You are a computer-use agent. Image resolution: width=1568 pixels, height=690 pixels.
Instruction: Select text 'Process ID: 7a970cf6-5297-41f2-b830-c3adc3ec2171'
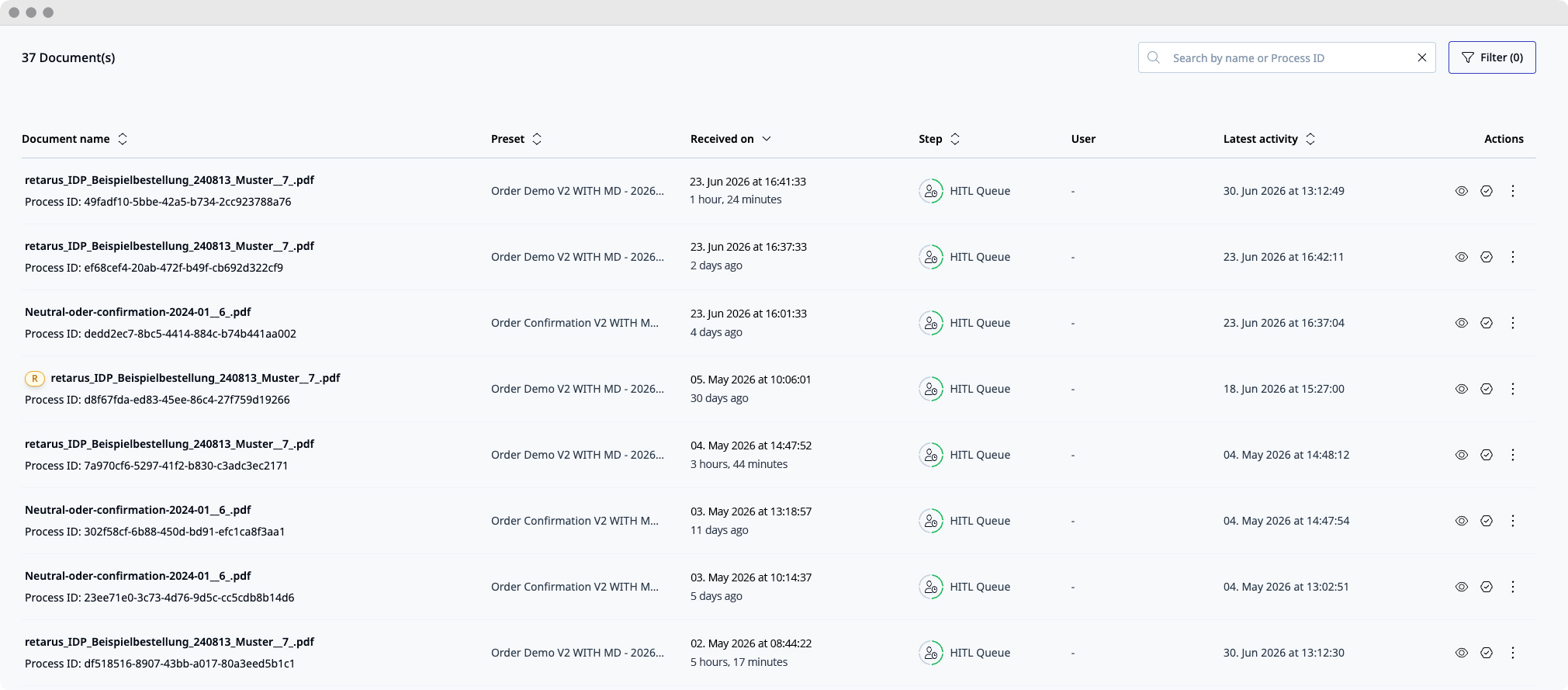click(157, 466)
